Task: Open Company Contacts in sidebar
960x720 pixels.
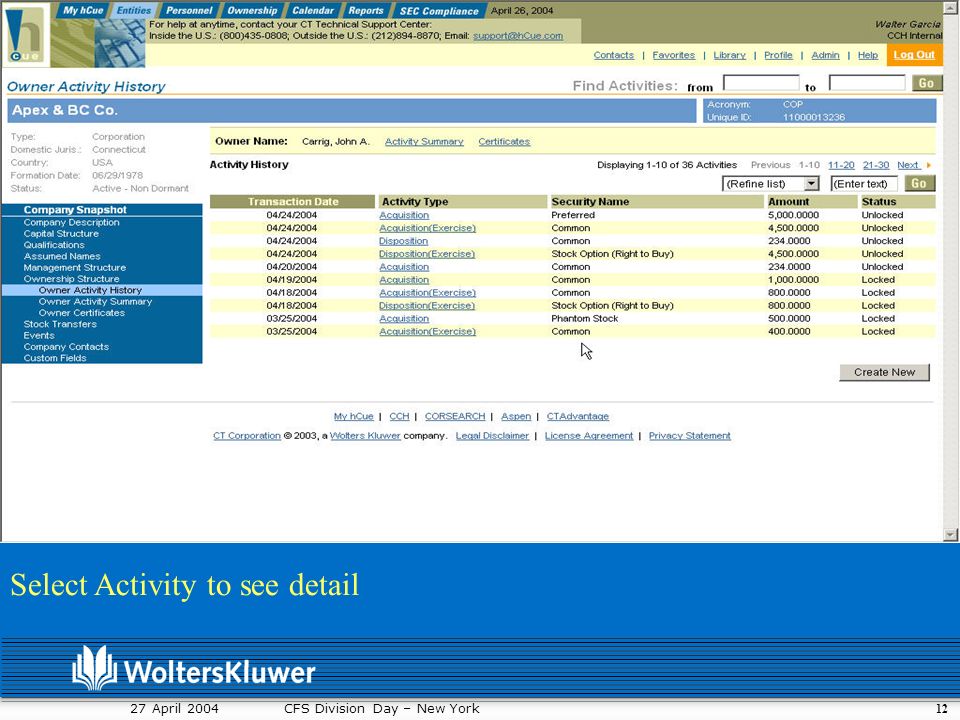Action: (66, 347)
